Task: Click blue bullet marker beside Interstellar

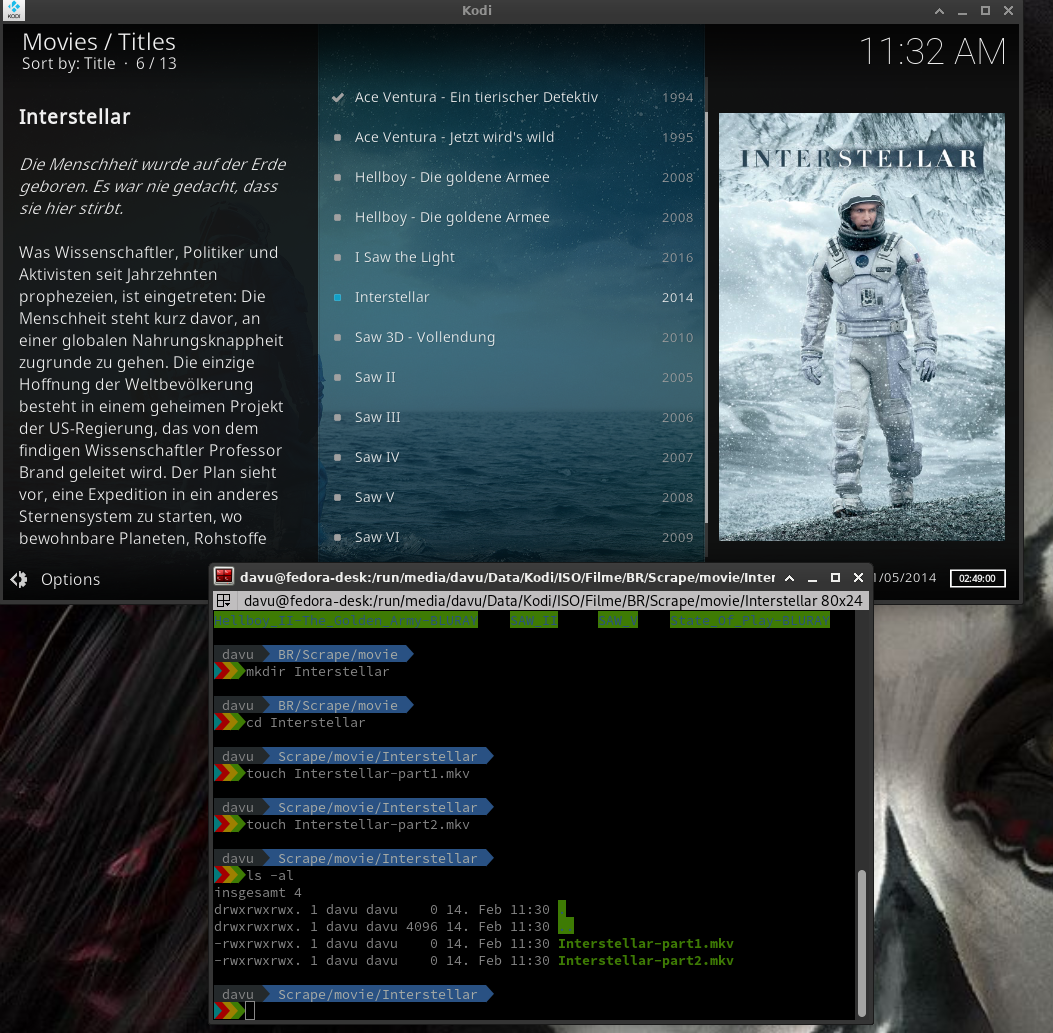Action: point(338,298)
